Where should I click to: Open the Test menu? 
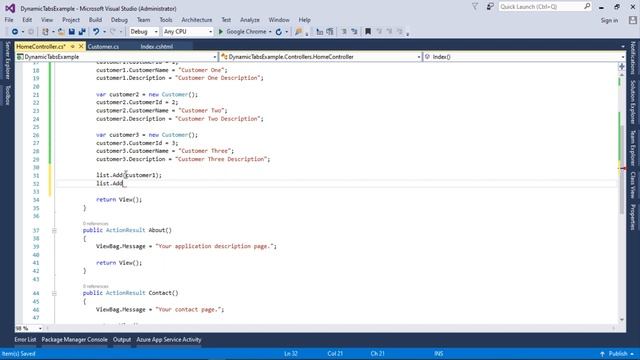point(226,20)
